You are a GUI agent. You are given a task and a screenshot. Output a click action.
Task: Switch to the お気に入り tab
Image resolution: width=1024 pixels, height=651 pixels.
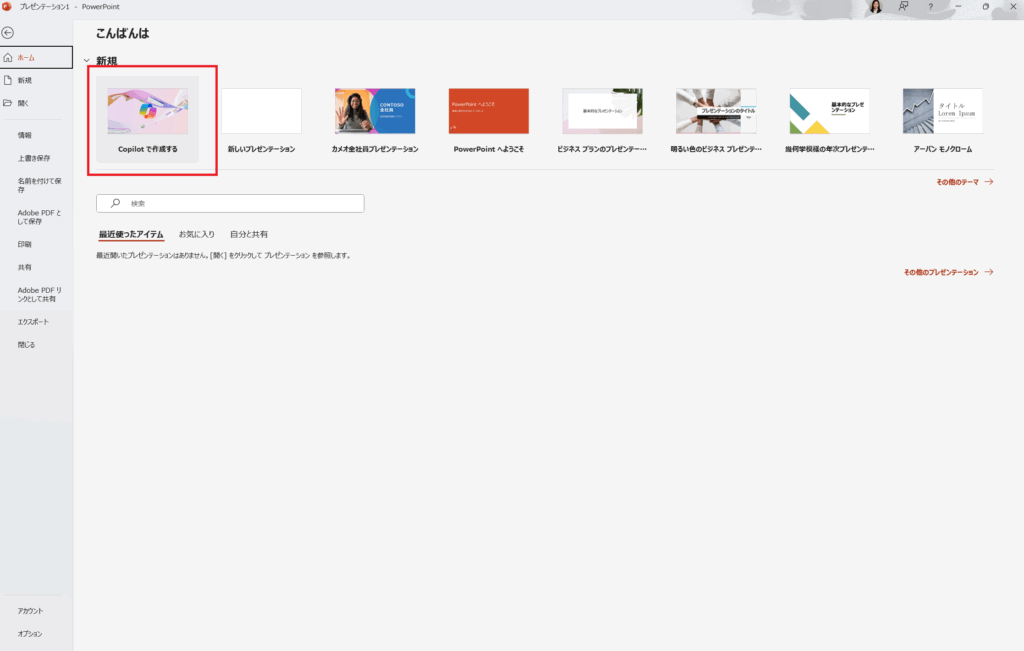(196, 234)
